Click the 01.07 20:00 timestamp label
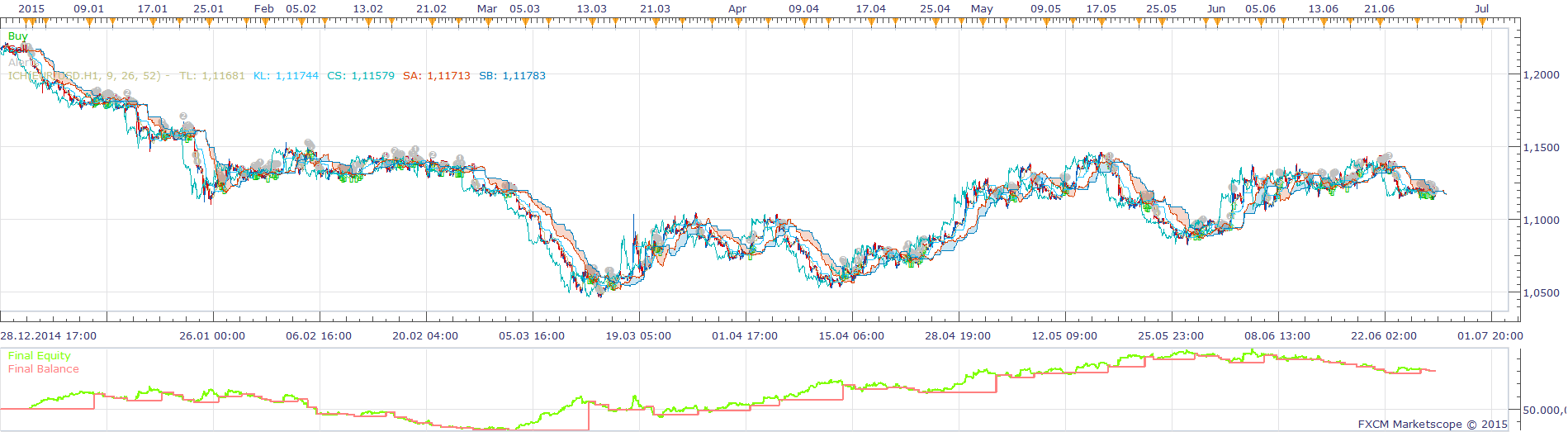The height and width of the screenshot is (432, 1568). pos(1490,336)
